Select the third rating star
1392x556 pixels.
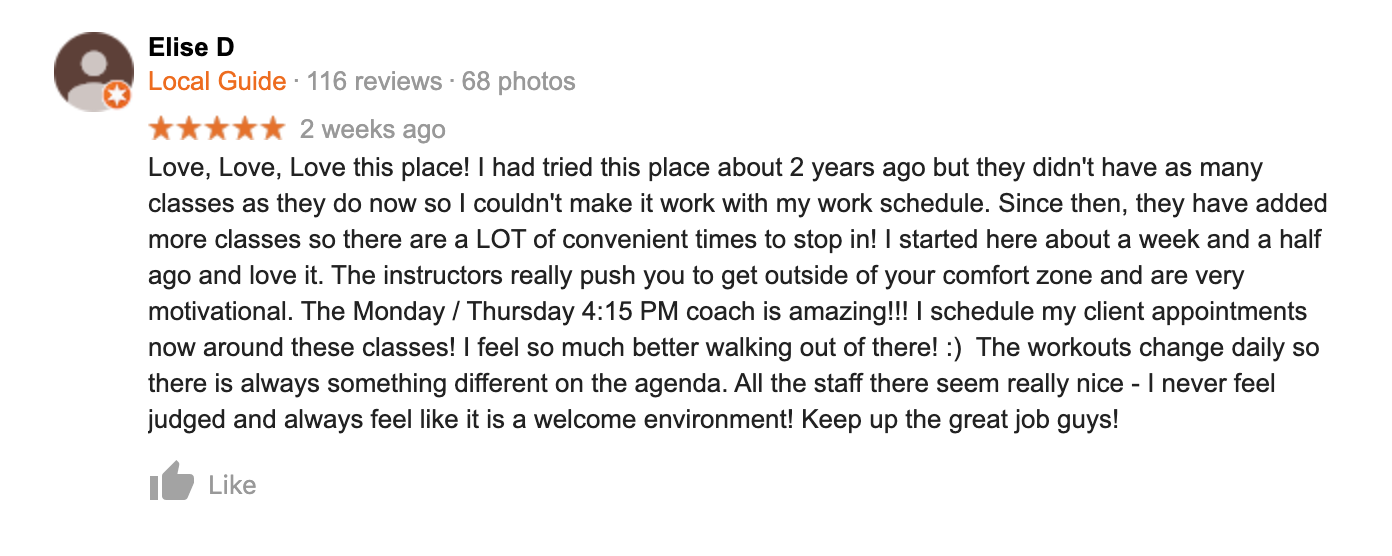[217, 129]
